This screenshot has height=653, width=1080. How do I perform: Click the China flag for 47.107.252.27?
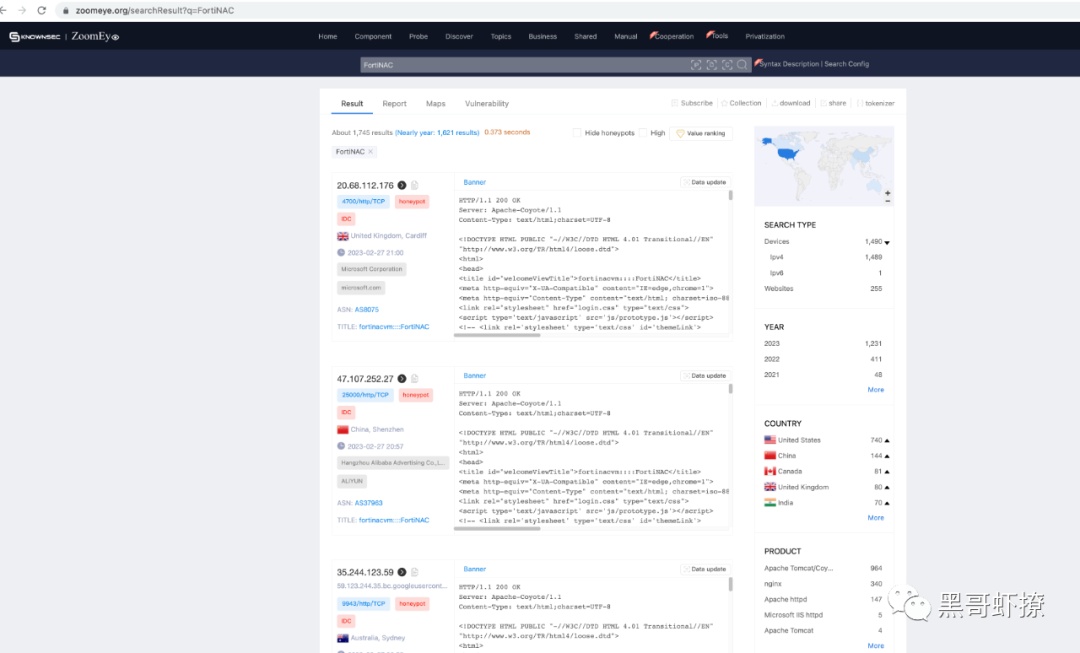pos(342,430)
